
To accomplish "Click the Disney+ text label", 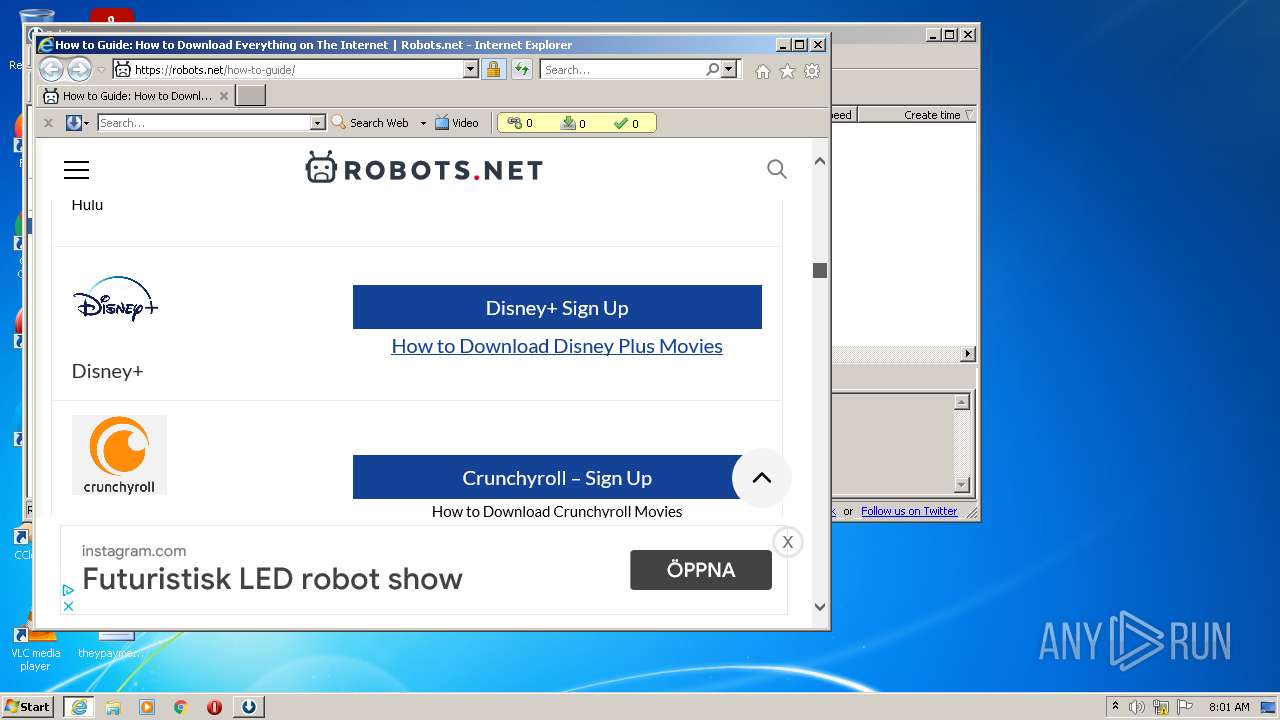I will [107, 371].
